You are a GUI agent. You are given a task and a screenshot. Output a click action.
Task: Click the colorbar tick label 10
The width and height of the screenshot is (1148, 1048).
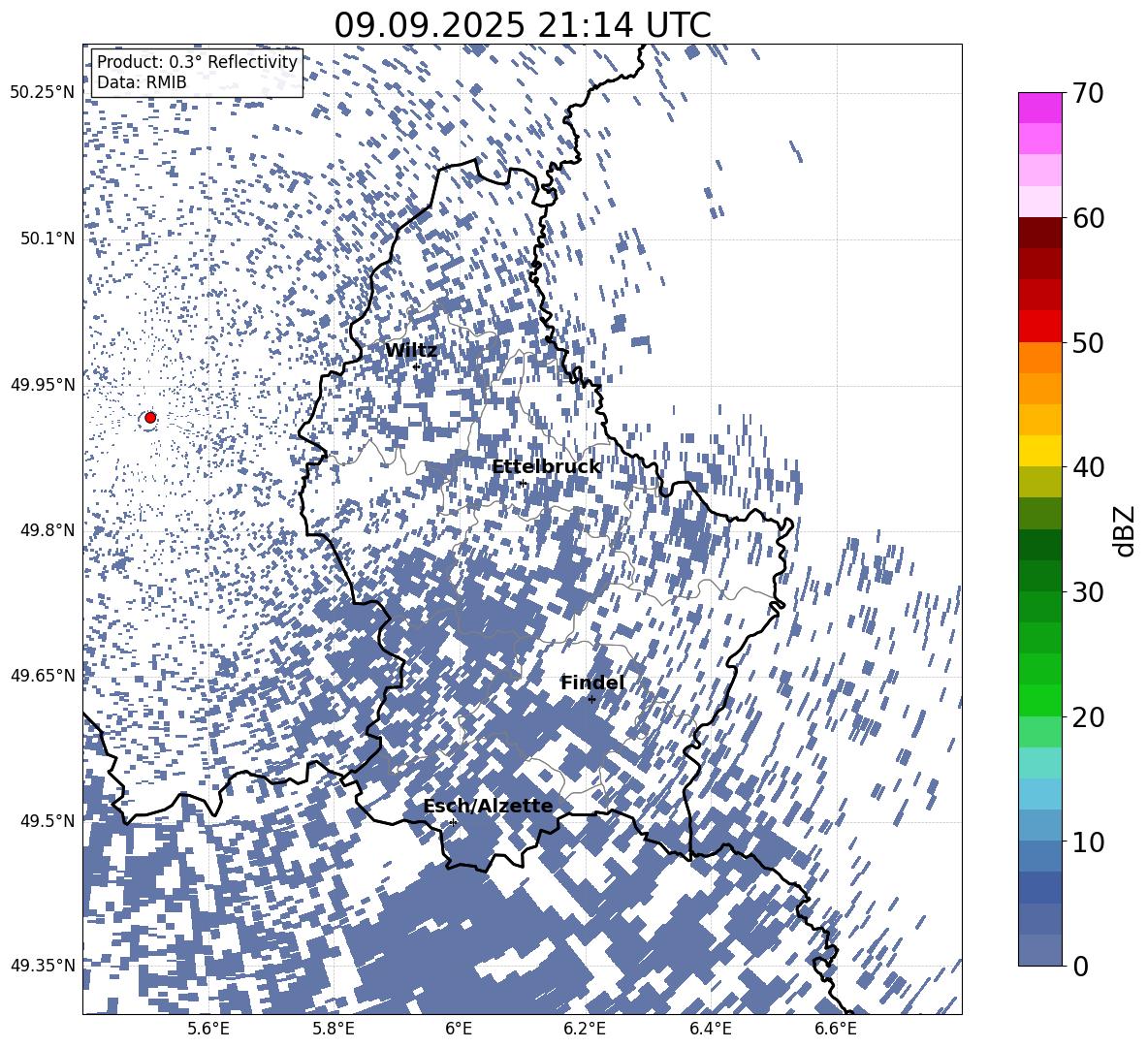tap(1088, 842)
